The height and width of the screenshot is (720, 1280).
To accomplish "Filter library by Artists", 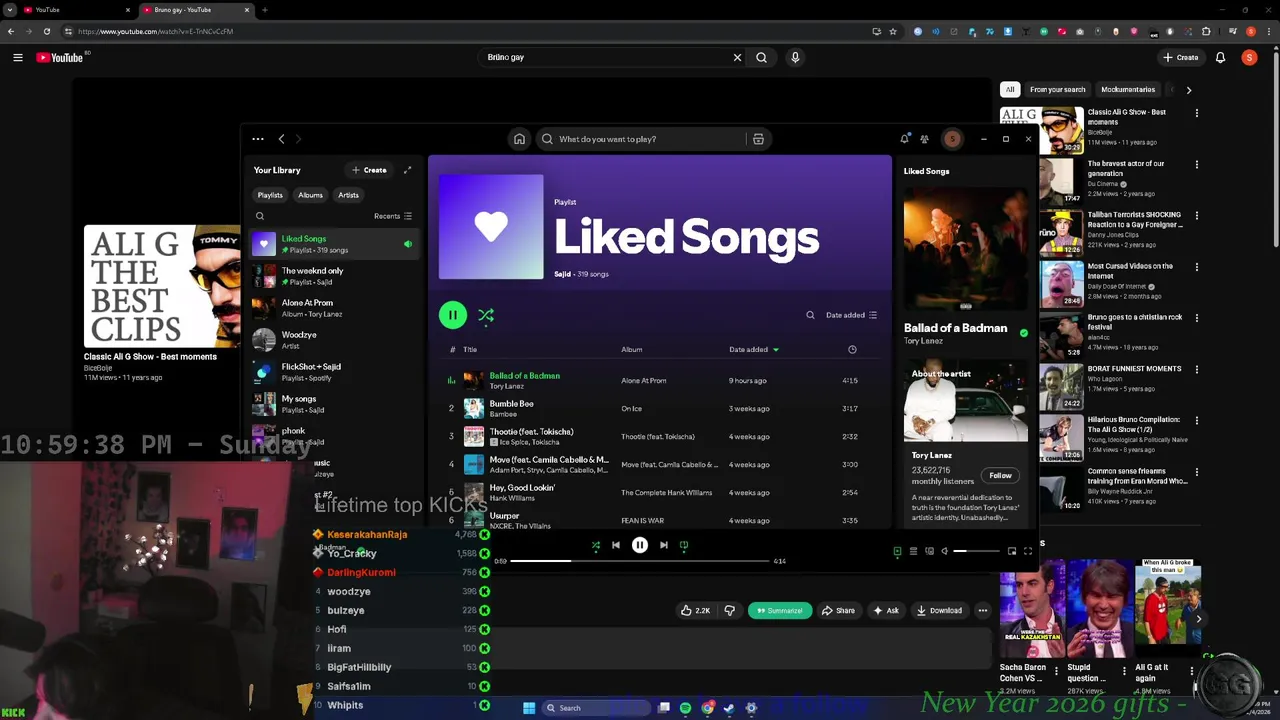I will point(348,195).
